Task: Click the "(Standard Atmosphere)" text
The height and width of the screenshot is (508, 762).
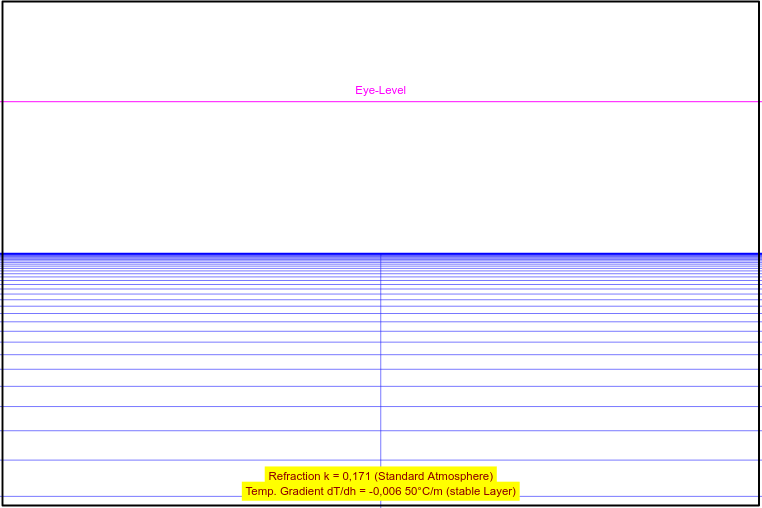Action: pos(433,476)
